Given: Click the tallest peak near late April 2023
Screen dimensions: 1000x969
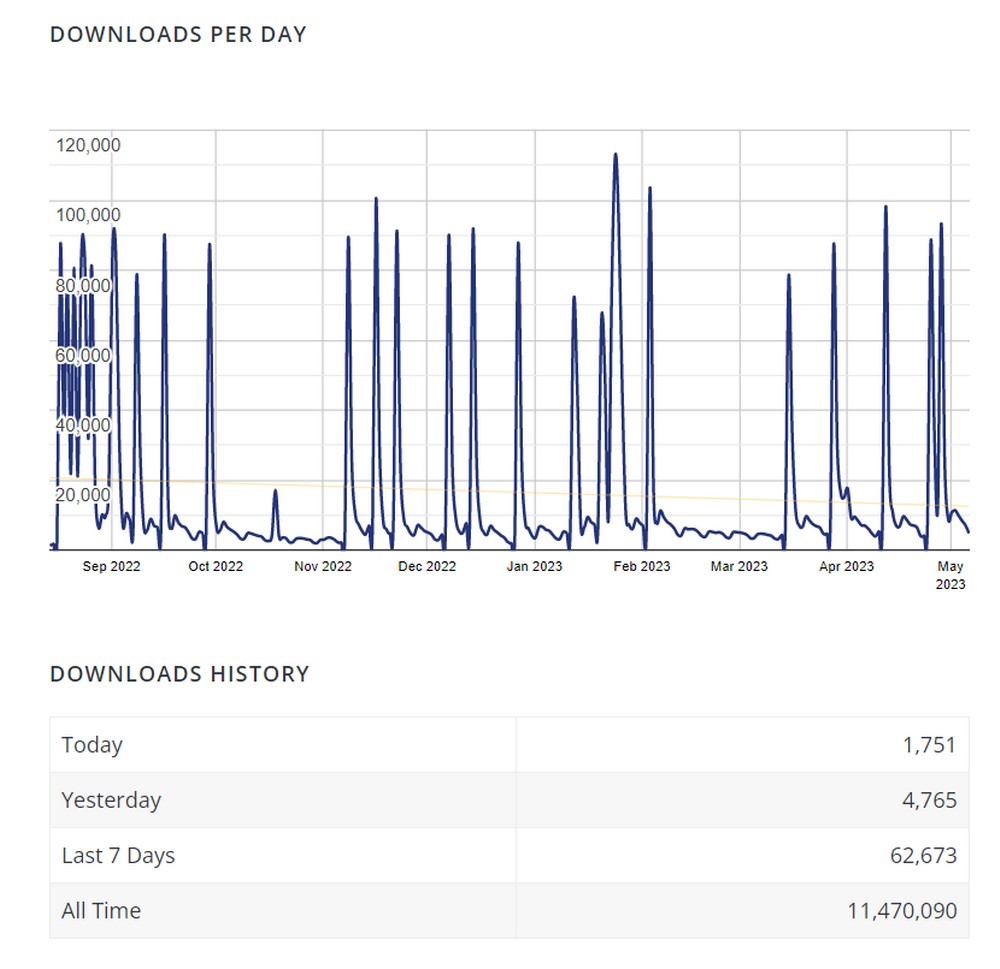Looking at the screenshot, I should (886, 208).
